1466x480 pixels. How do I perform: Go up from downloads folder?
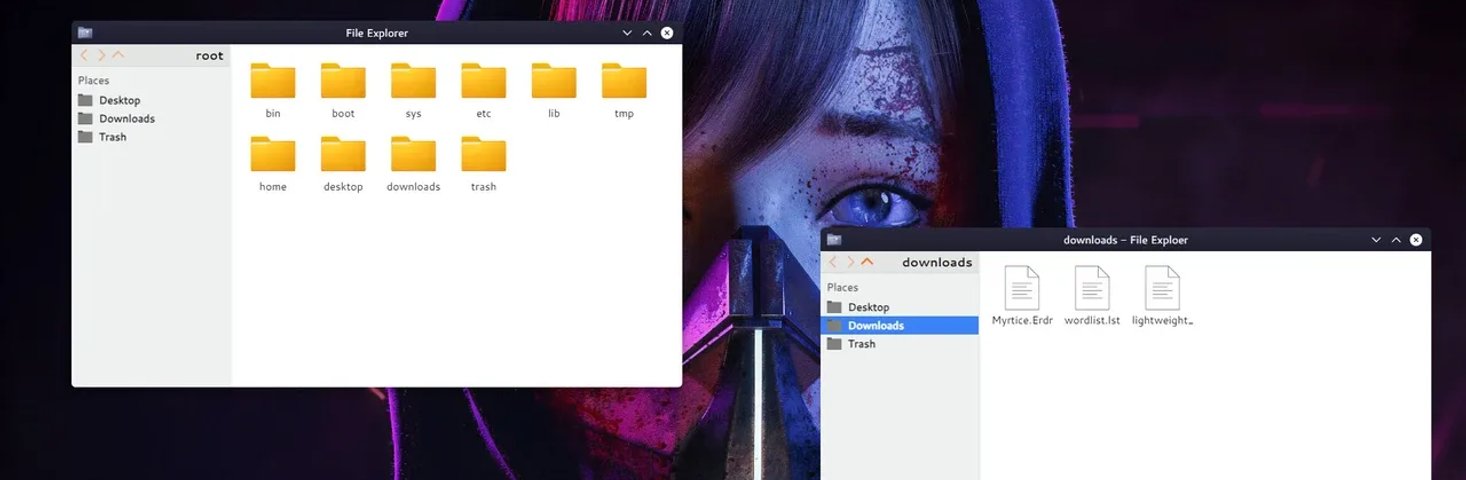(x=867, y=262)
